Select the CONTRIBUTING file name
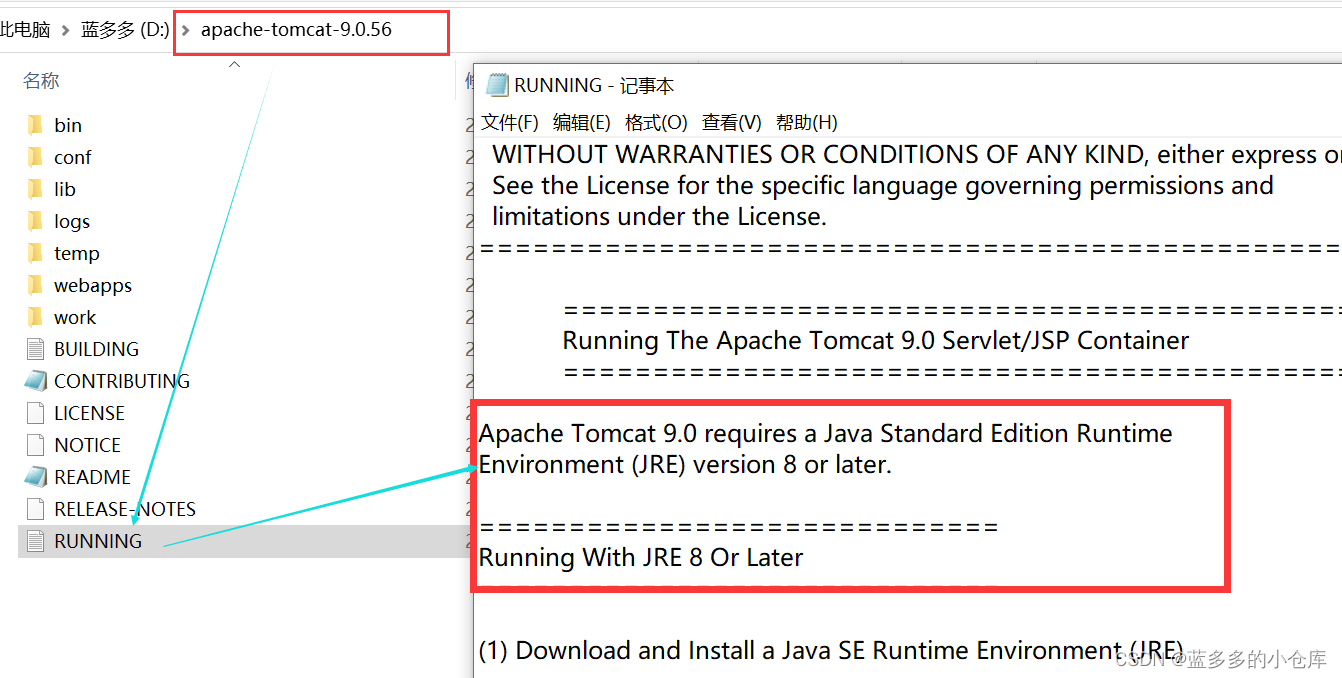The width and height of the screenshot is (1342, 678). tap(122, 381)
